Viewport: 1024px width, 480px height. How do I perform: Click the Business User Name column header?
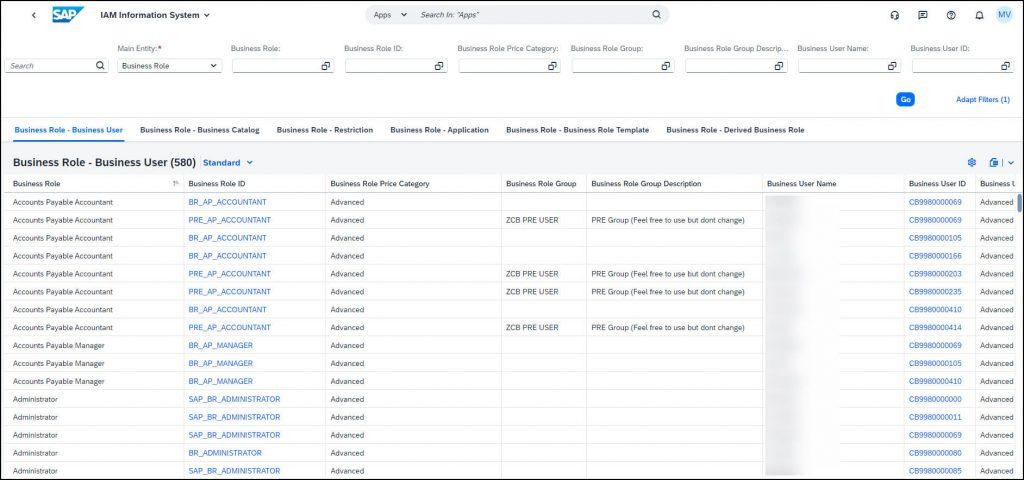833,184
